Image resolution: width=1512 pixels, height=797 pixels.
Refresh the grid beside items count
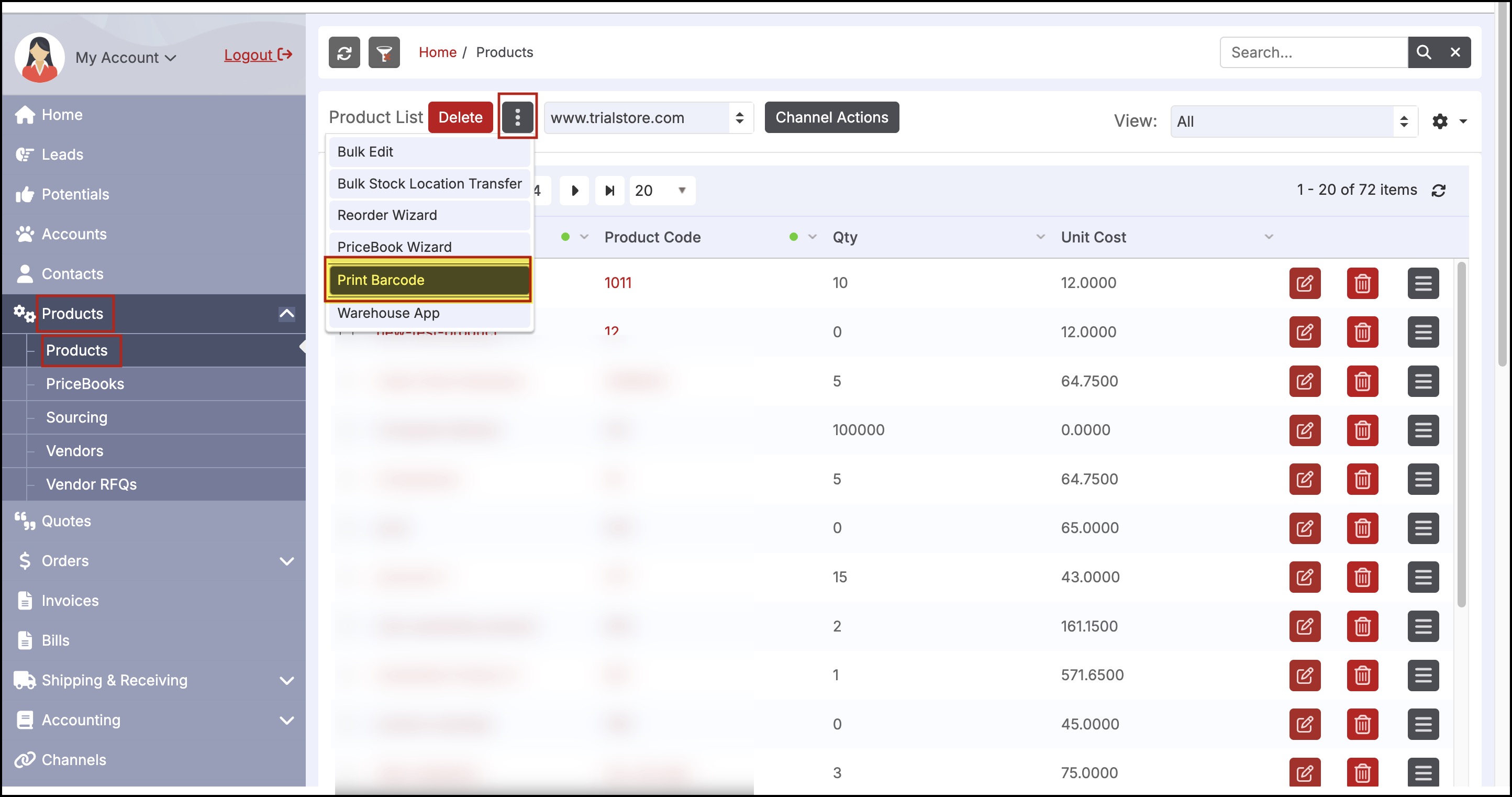click(1438, 191)
